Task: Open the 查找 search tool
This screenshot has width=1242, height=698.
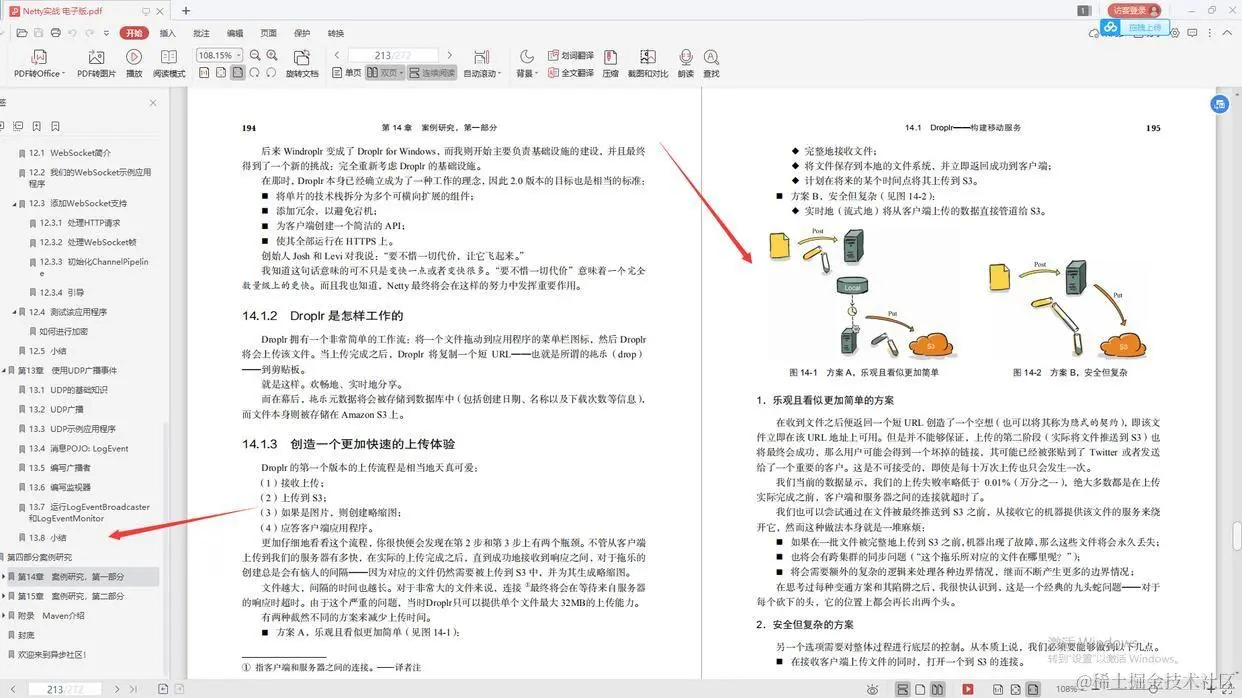Action: 711,64
